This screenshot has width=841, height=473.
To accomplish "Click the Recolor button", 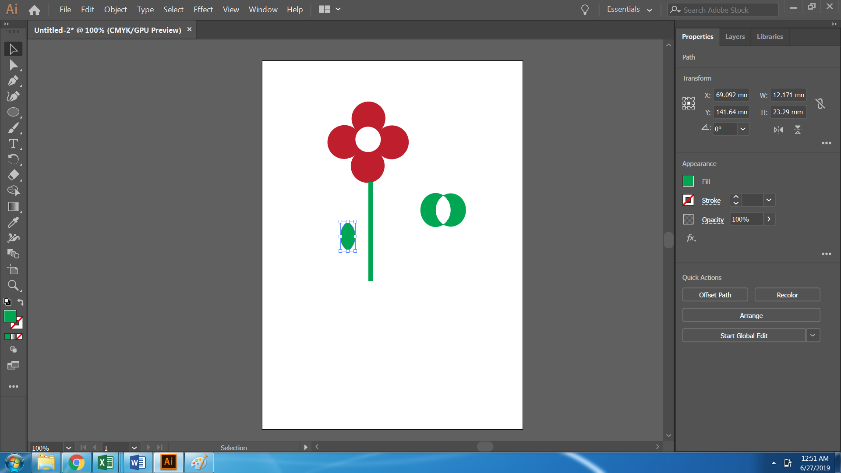I will click(786, 295).
